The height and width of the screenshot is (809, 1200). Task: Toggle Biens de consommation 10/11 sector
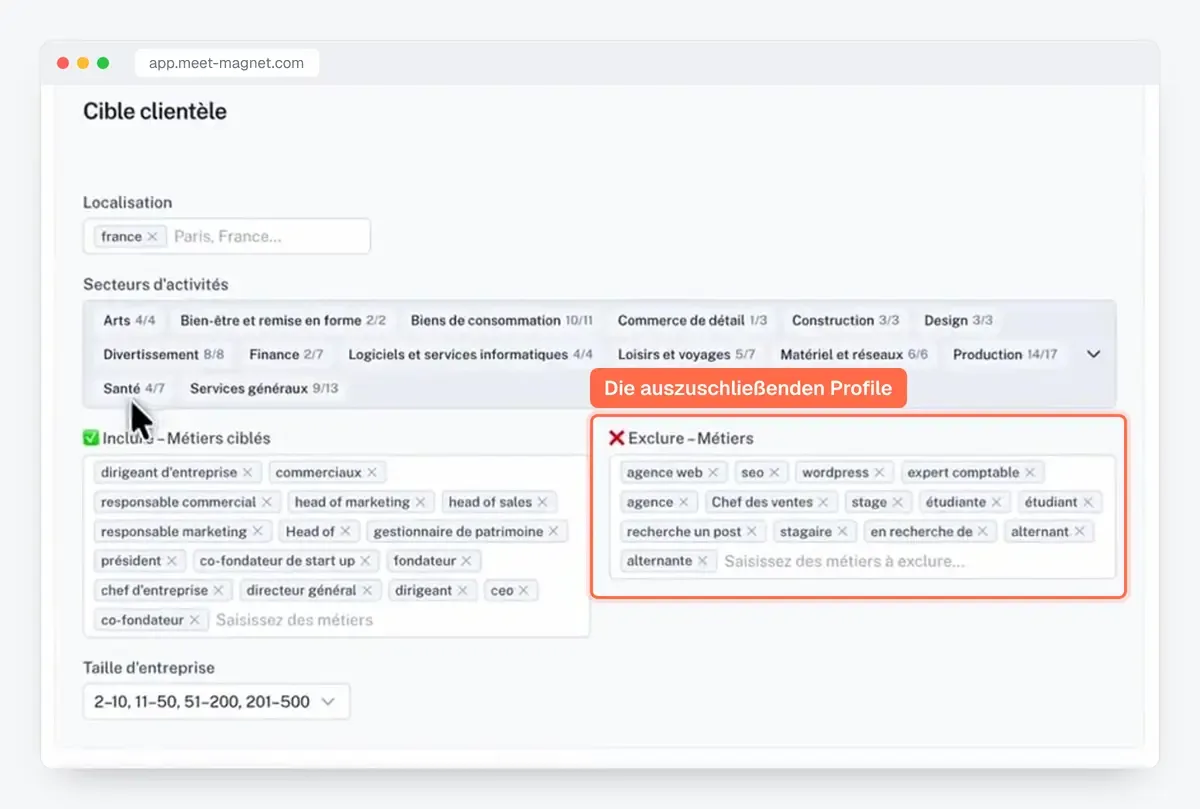coord(502,321)
